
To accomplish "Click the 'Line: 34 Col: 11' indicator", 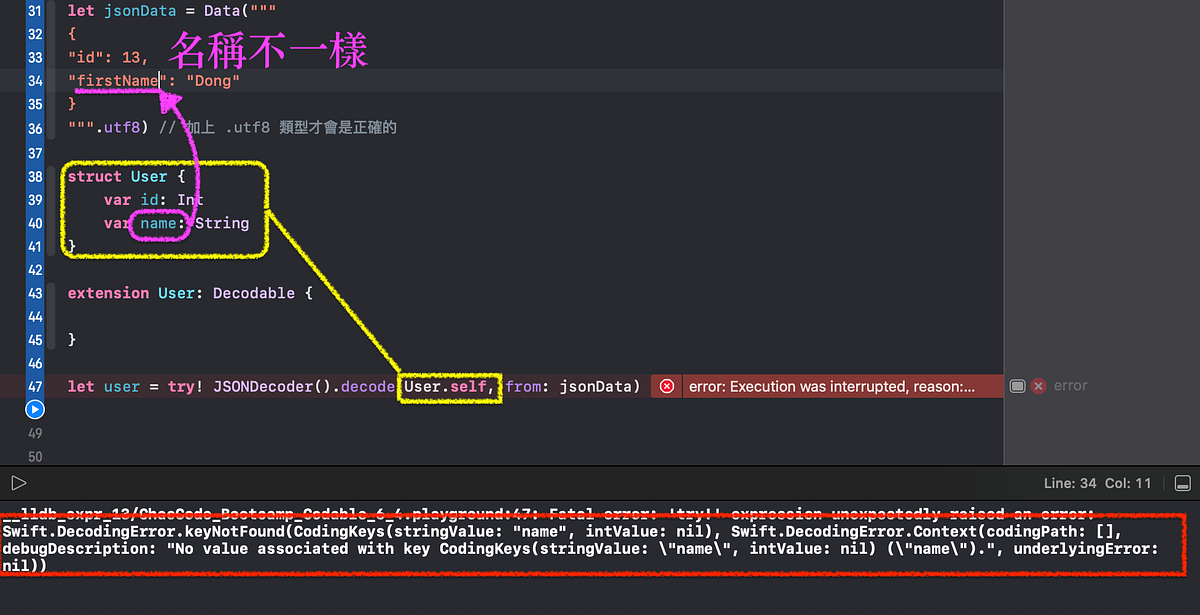I will [x=1098, y=483].
